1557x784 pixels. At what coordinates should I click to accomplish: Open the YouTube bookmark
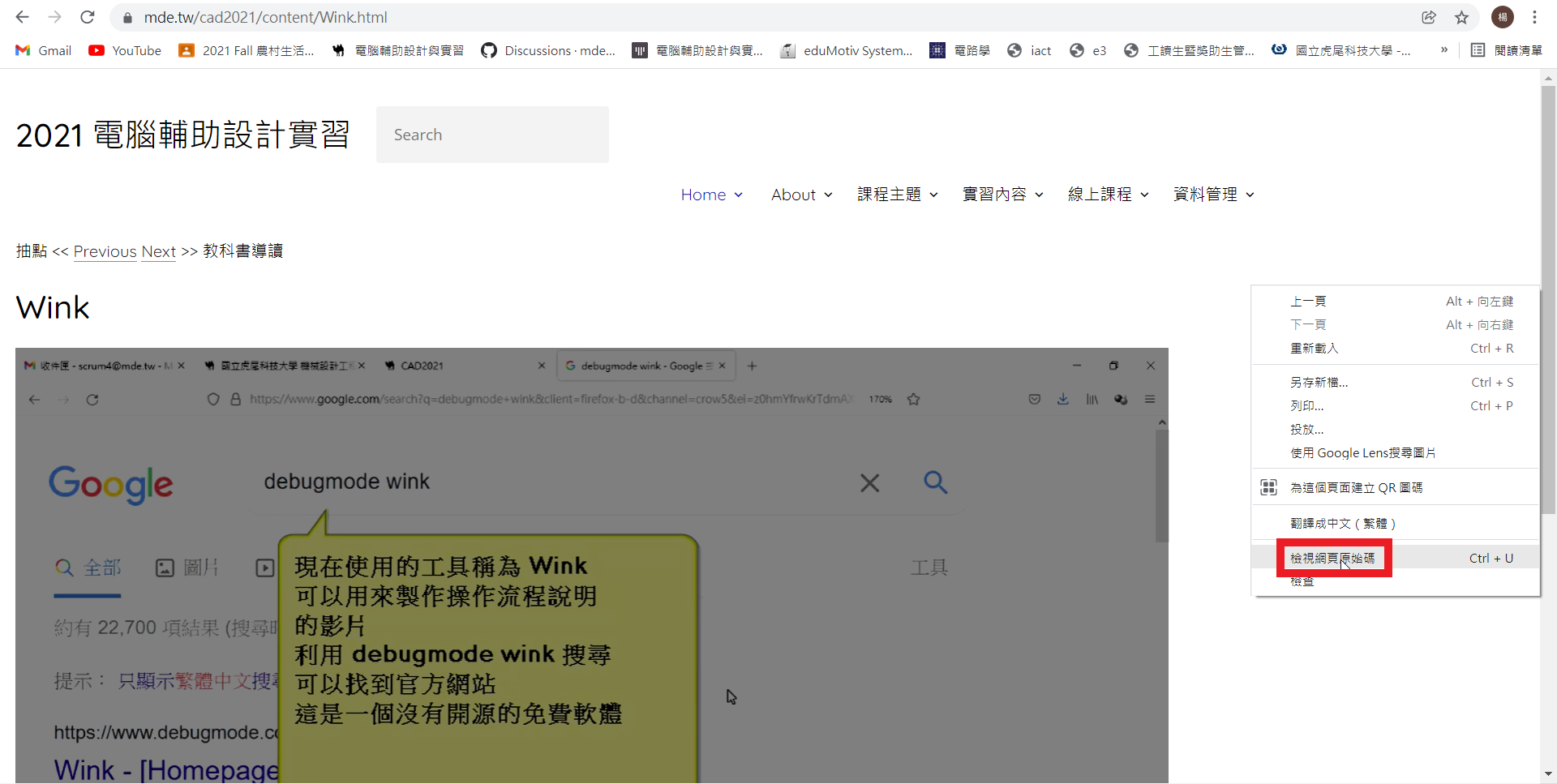click(125, 50)
